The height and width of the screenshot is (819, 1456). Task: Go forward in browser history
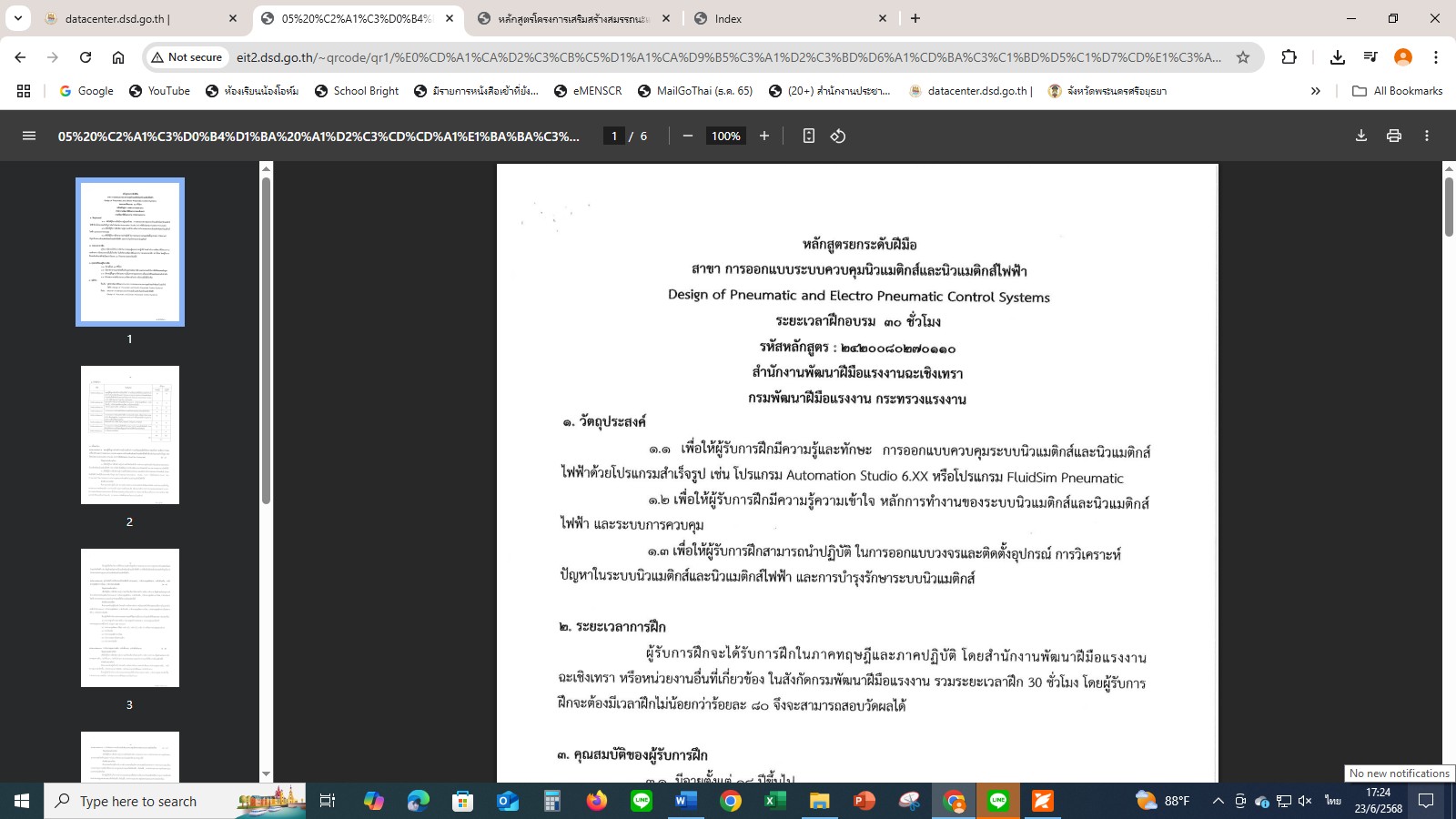tap(53, 57)
